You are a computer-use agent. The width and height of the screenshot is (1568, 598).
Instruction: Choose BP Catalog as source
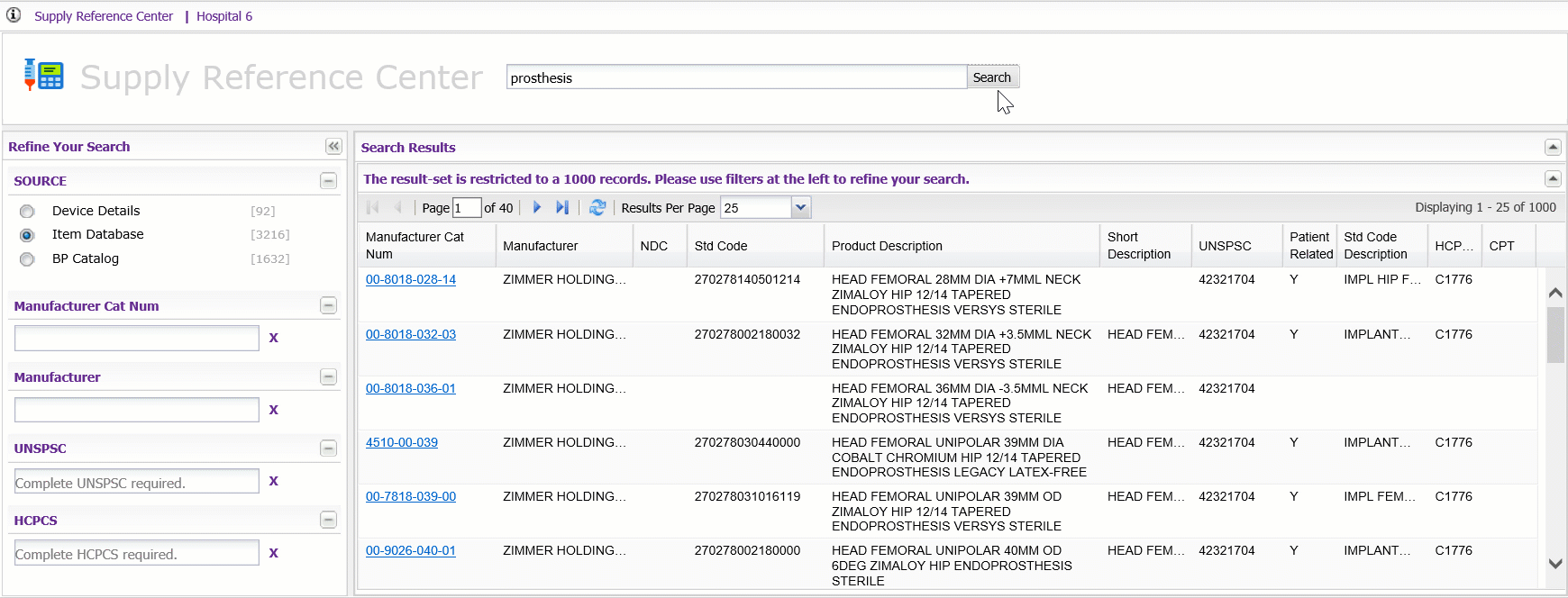click(27, 259)
